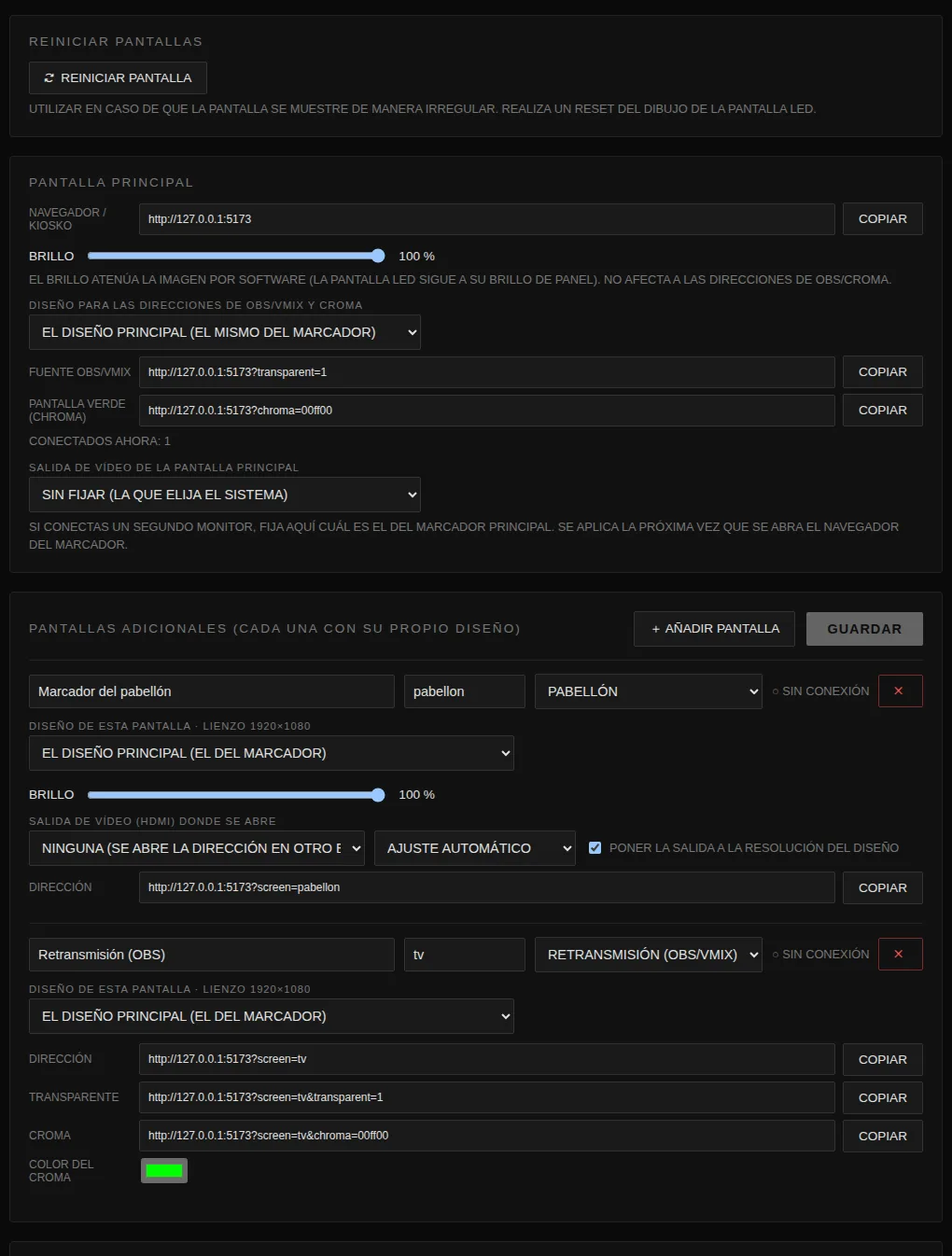Edit the Retransmisión (OBS) name field
952x1256 pixels.
(212, 955)
